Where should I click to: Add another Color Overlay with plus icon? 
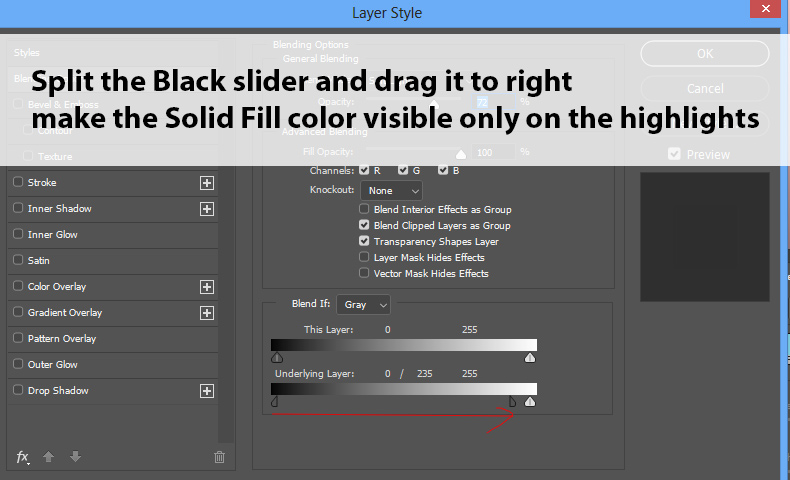[x=207, y=287]
